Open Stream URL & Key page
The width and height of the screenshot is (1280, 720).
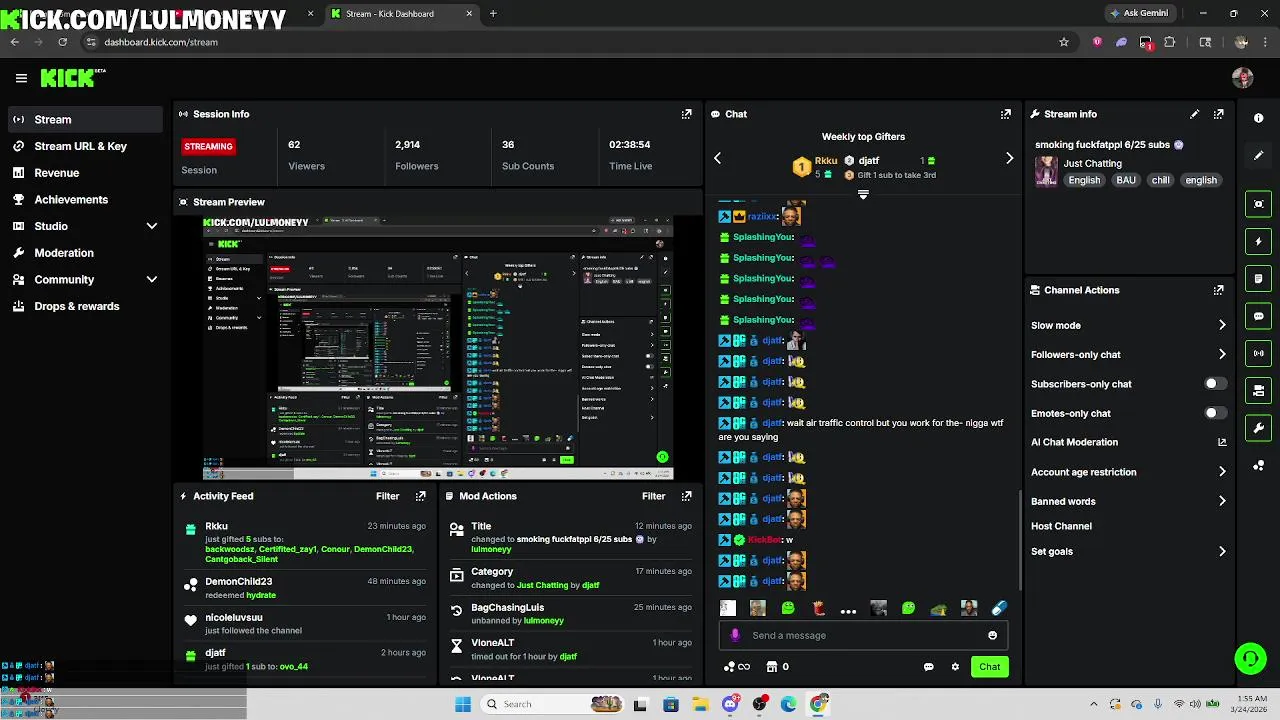pyautogui.click(x=85, y=146)
